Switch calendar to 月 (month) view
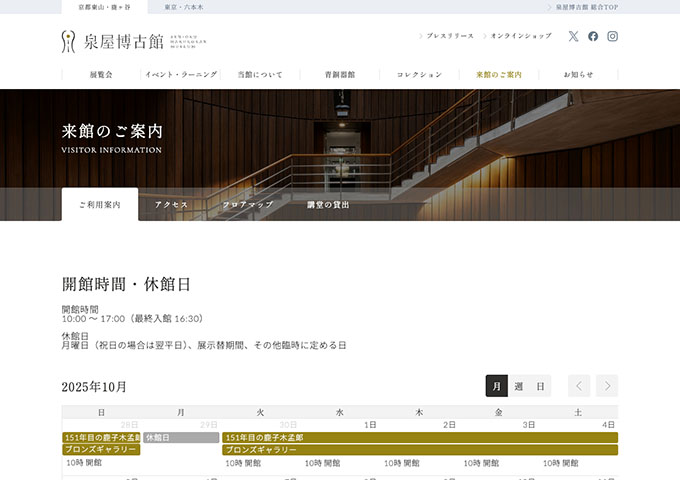The height and width of the screenshot is (480, 680). (x=496, y=386)
